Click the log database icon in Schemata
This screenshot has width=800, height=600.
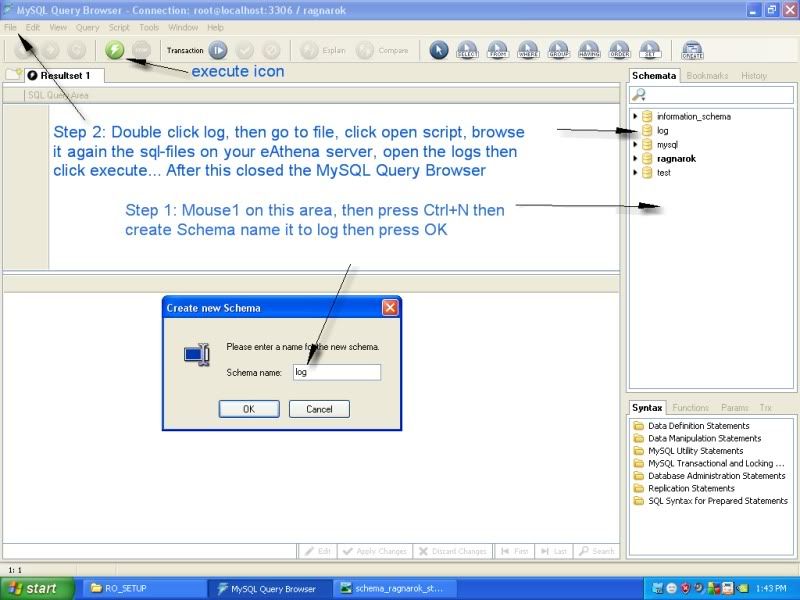(x=647, y=131)
